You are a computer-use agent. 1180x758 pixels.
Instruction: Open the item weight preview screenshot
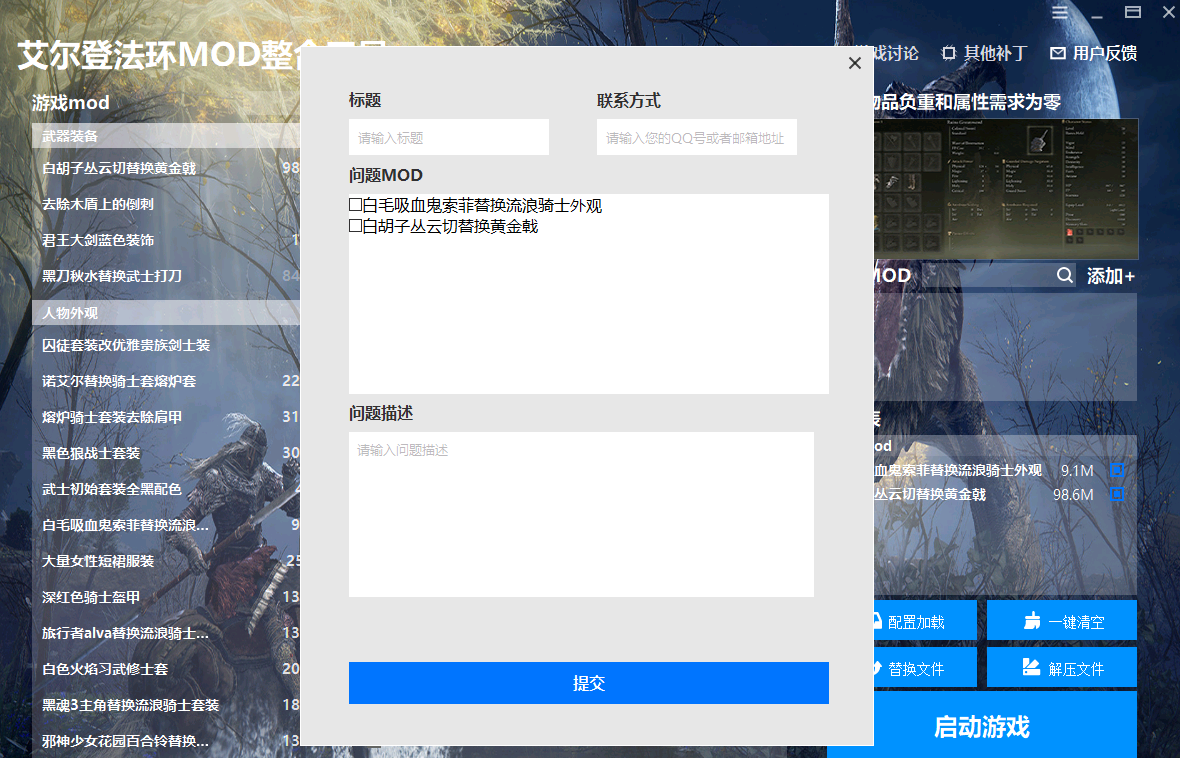coord(1005,188)
